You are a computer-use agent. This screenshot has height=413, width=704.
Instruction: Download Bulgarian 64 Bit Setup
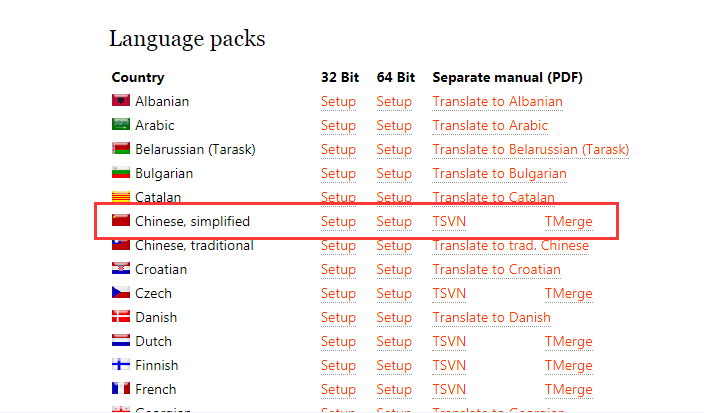394,173
